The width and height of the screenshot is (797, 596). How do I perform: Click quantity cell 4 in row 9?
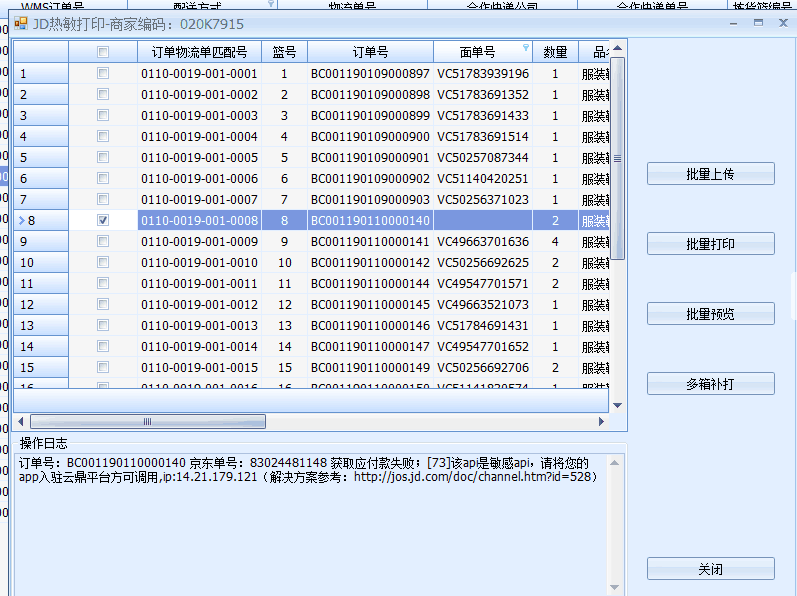coord(555,241)
